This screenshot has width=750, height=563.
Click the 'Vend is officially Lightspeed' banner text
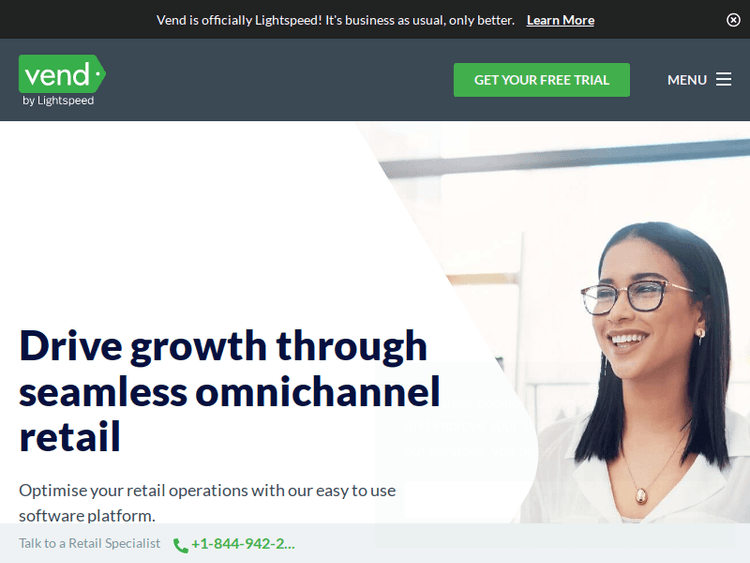click(x=335, y=20)
